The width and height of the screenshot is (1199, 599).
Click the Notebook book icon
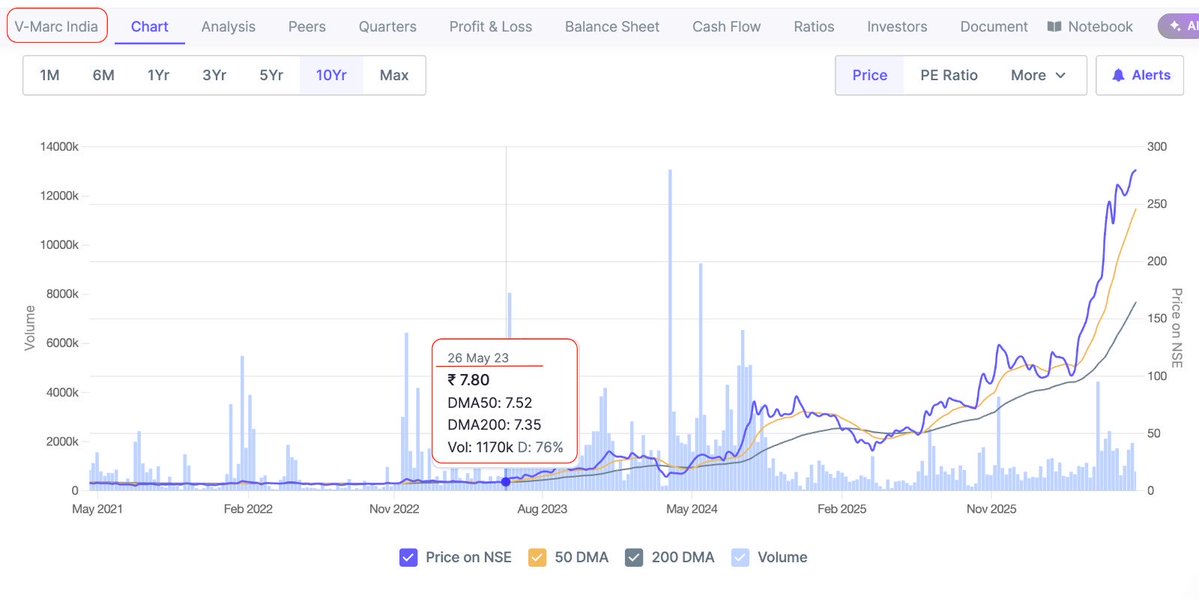tap(1054, 27)
